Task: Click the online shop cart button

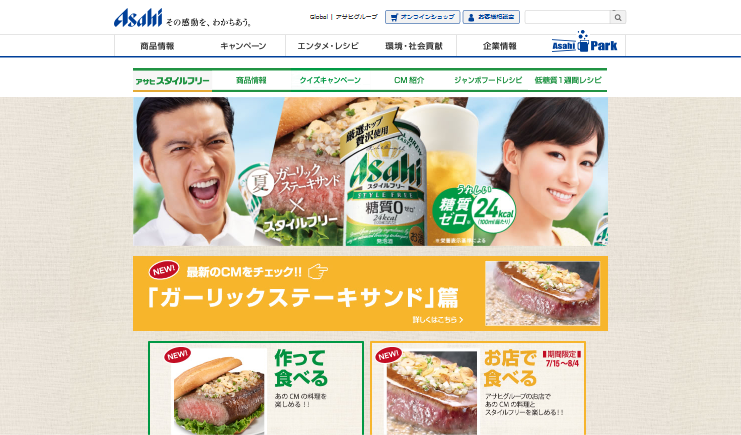Action: 422,17
